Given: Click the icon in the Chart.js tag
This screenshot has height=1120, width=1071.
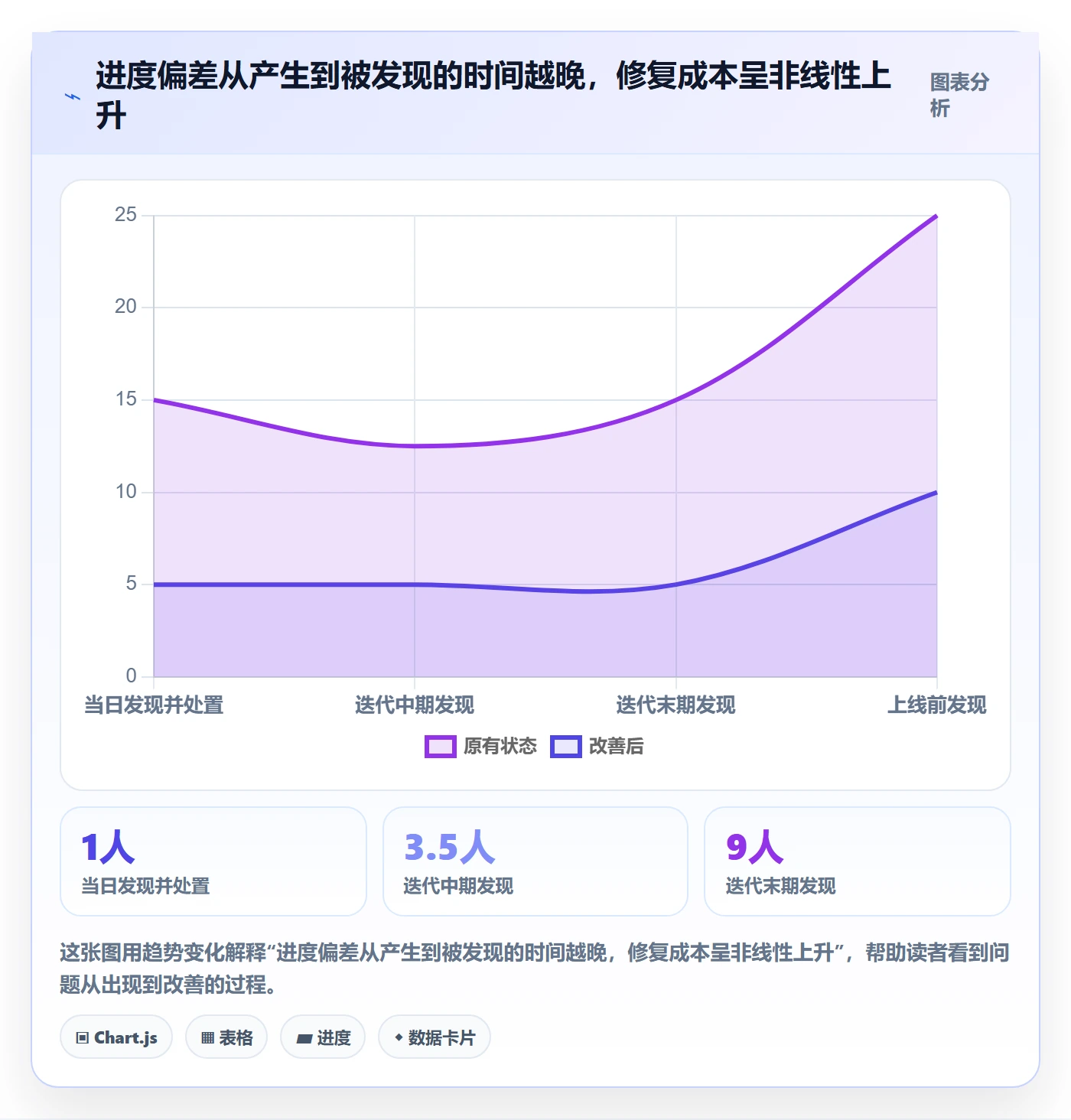Looking at the screenshot, I should [83, 1038].
